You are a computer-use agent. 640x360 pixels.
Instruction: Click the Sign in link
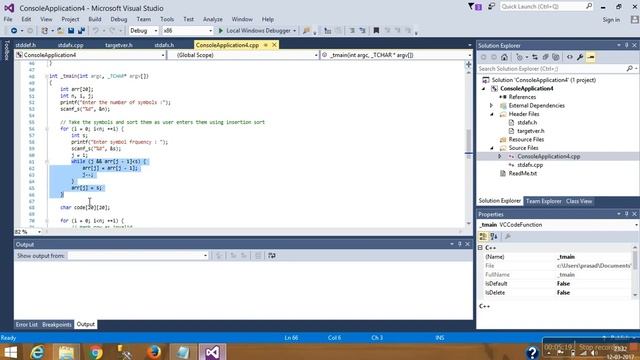(611, 20)
